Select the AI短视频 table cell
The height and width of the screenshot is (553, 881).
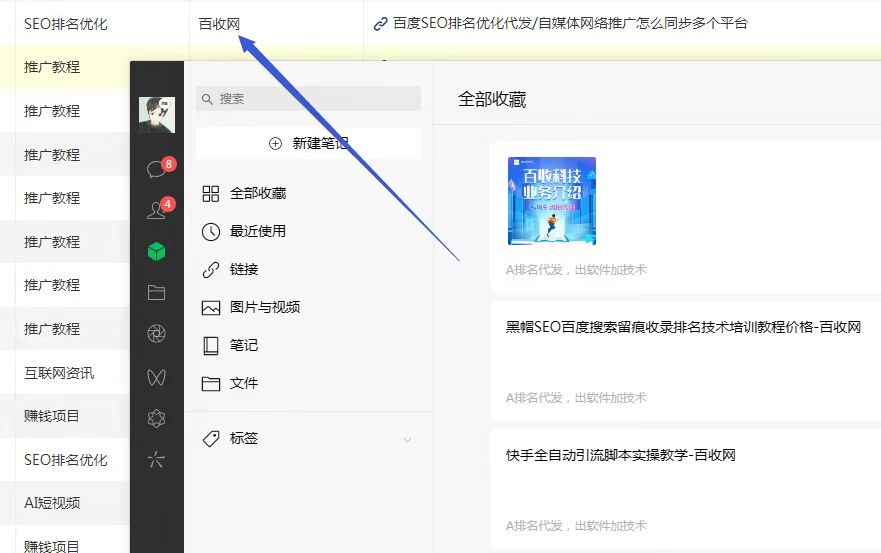52,503
